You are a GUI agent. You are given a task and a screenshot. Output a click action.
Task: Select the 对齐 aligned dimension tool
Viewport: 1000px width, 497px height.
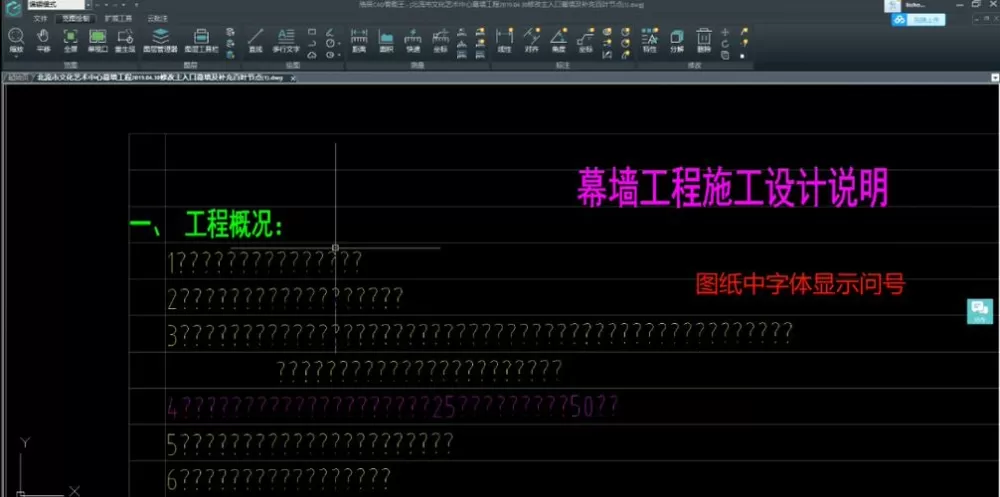coord(532,40)
